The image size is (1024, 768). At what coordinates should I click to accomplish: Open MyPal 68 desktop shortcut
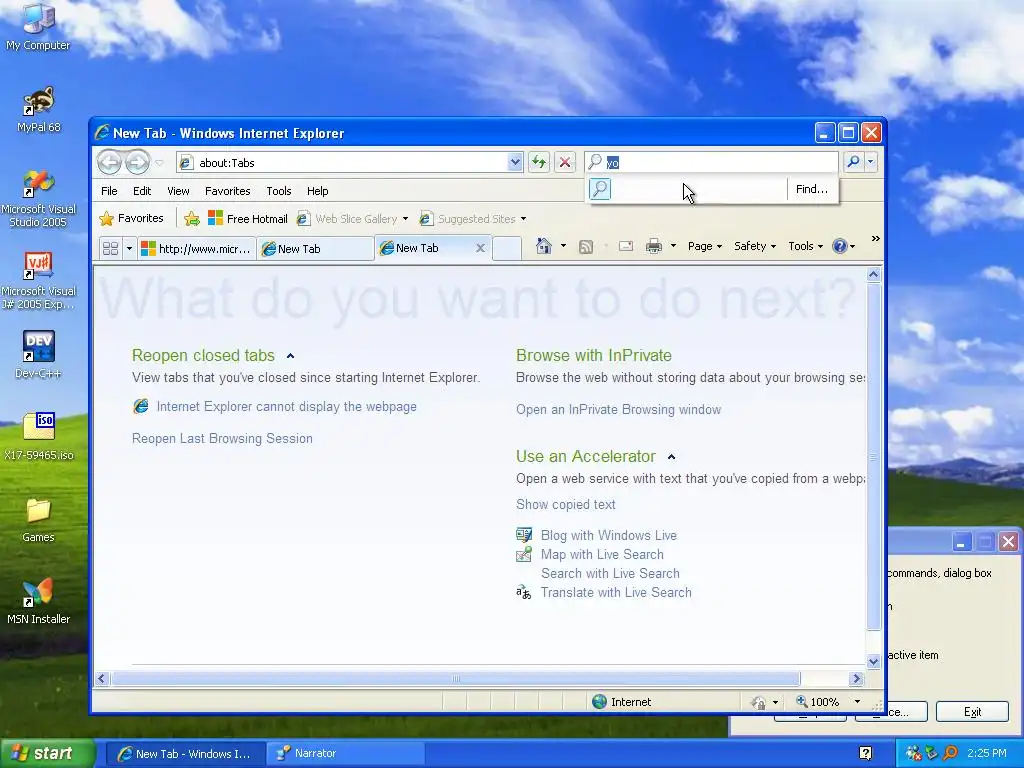pos(38,110)
